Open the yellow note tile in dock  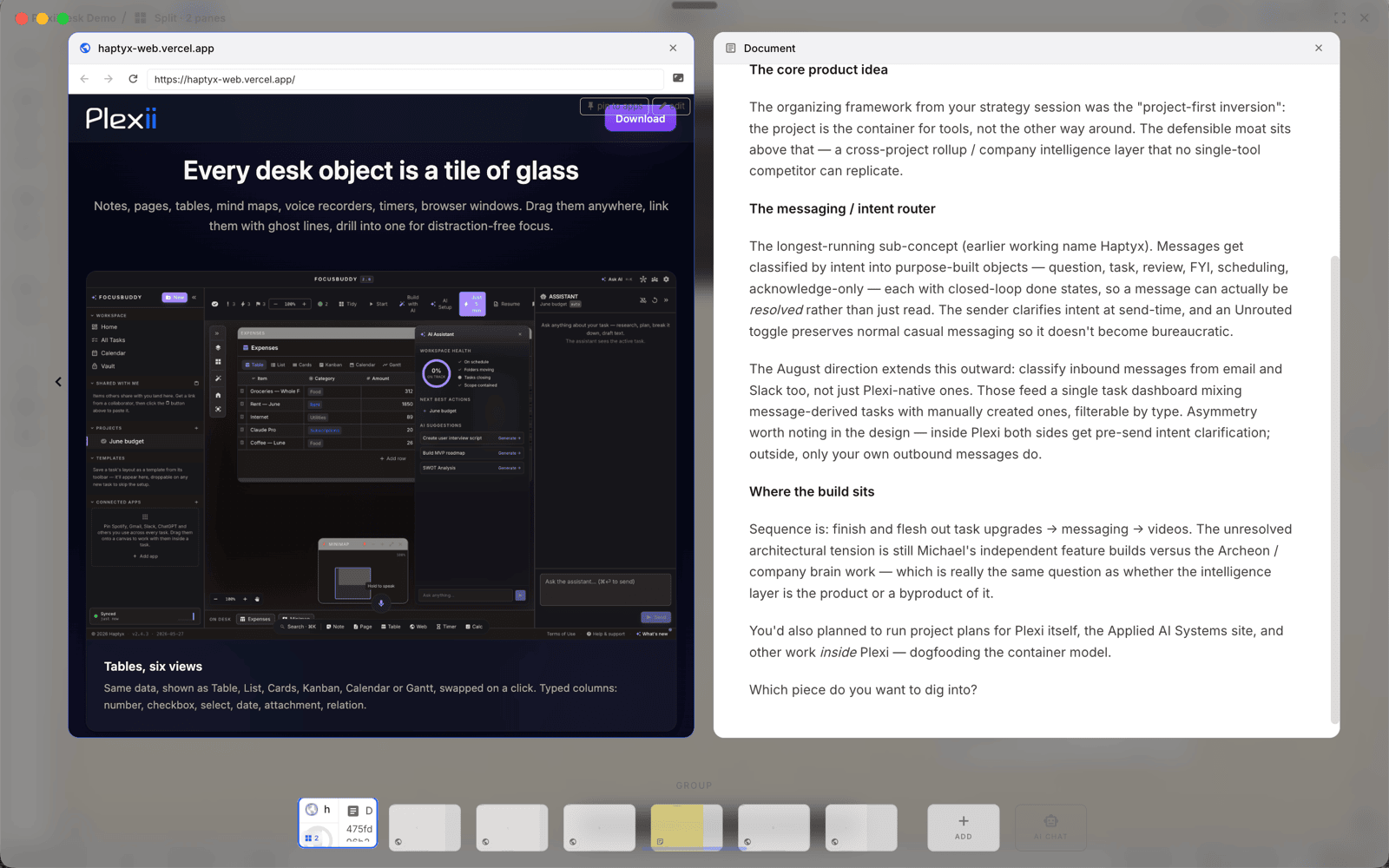(x=686, y=826)
